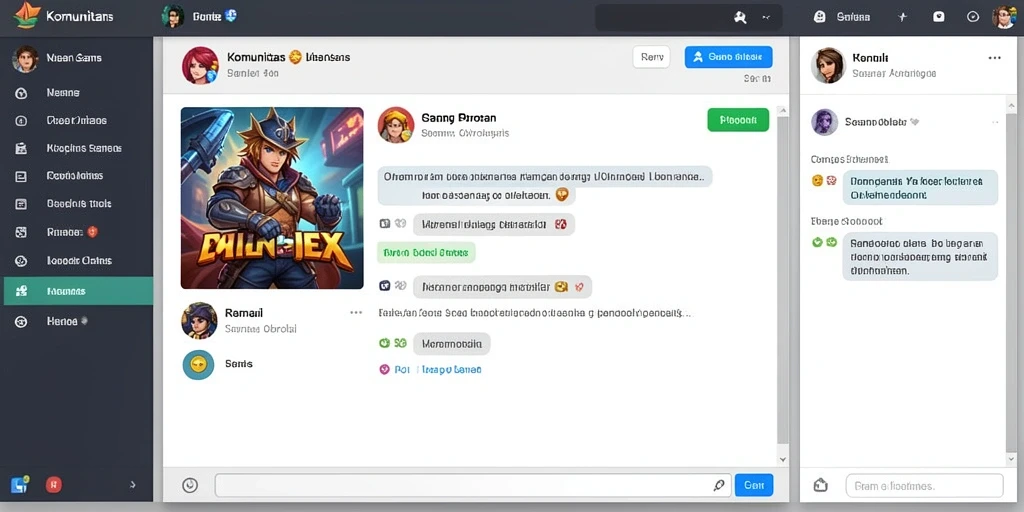Open the ellipsis menu next to Remaril
Viewport: 1024px width, 512px height.
coord(356,313)
